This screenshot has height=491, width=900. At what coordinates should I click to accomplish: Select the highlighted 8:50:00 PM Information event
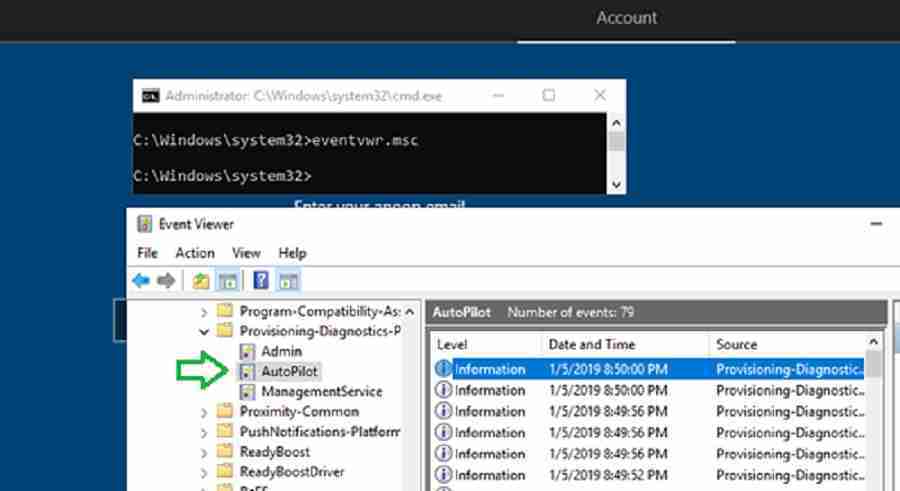pos(649,369)
